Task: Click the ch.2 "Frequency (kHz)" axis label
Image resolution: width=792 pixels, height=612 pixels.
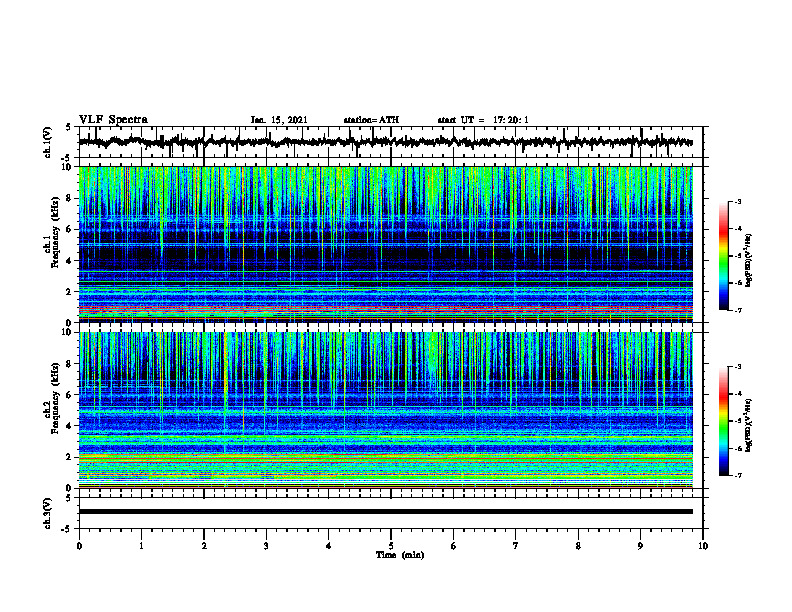Action: pyautogui.click(x=55, y=397)
